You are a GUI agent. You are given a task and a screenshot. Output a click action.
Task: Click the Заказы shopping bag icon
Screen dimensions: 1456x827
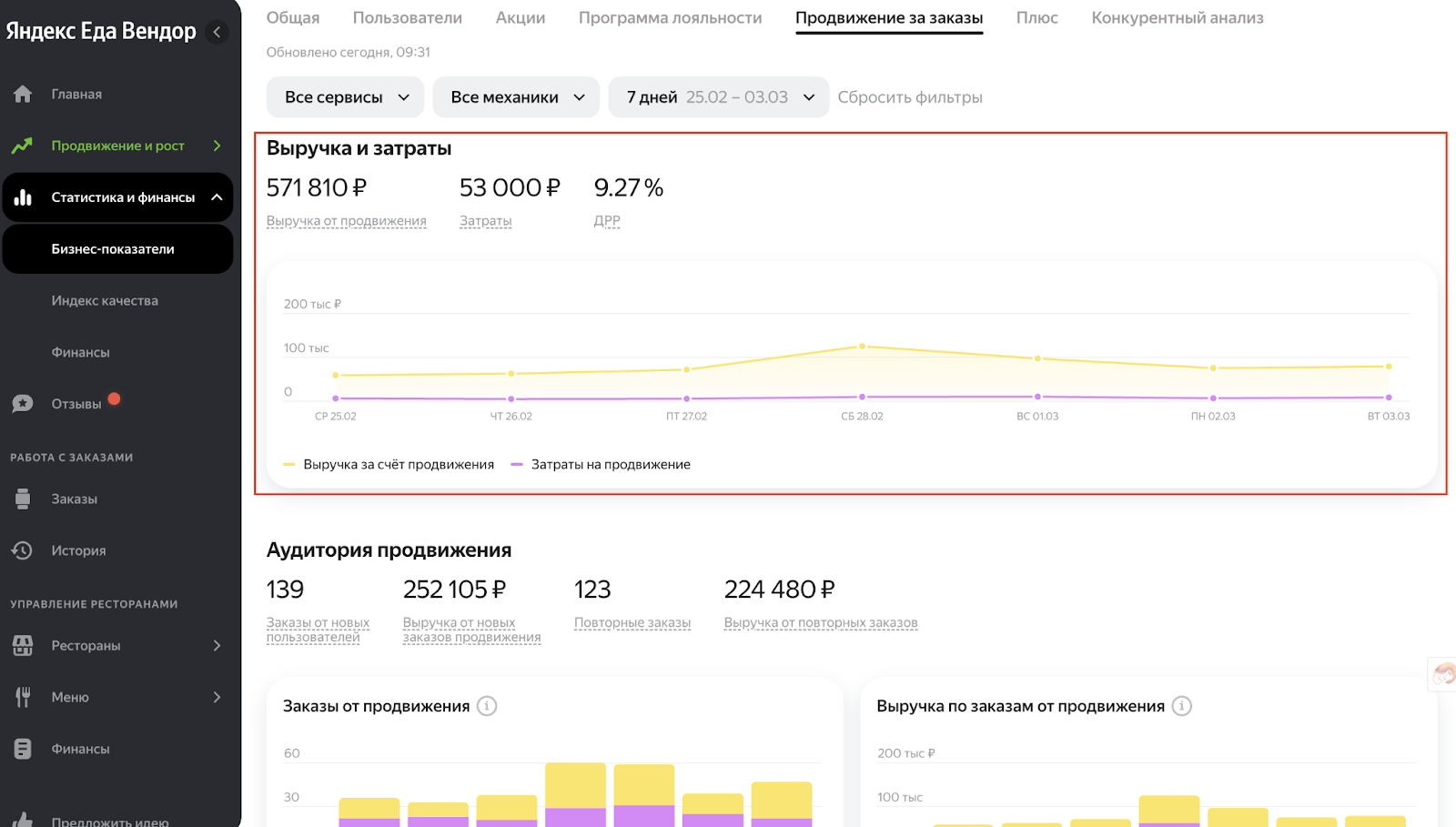(23, 499)
